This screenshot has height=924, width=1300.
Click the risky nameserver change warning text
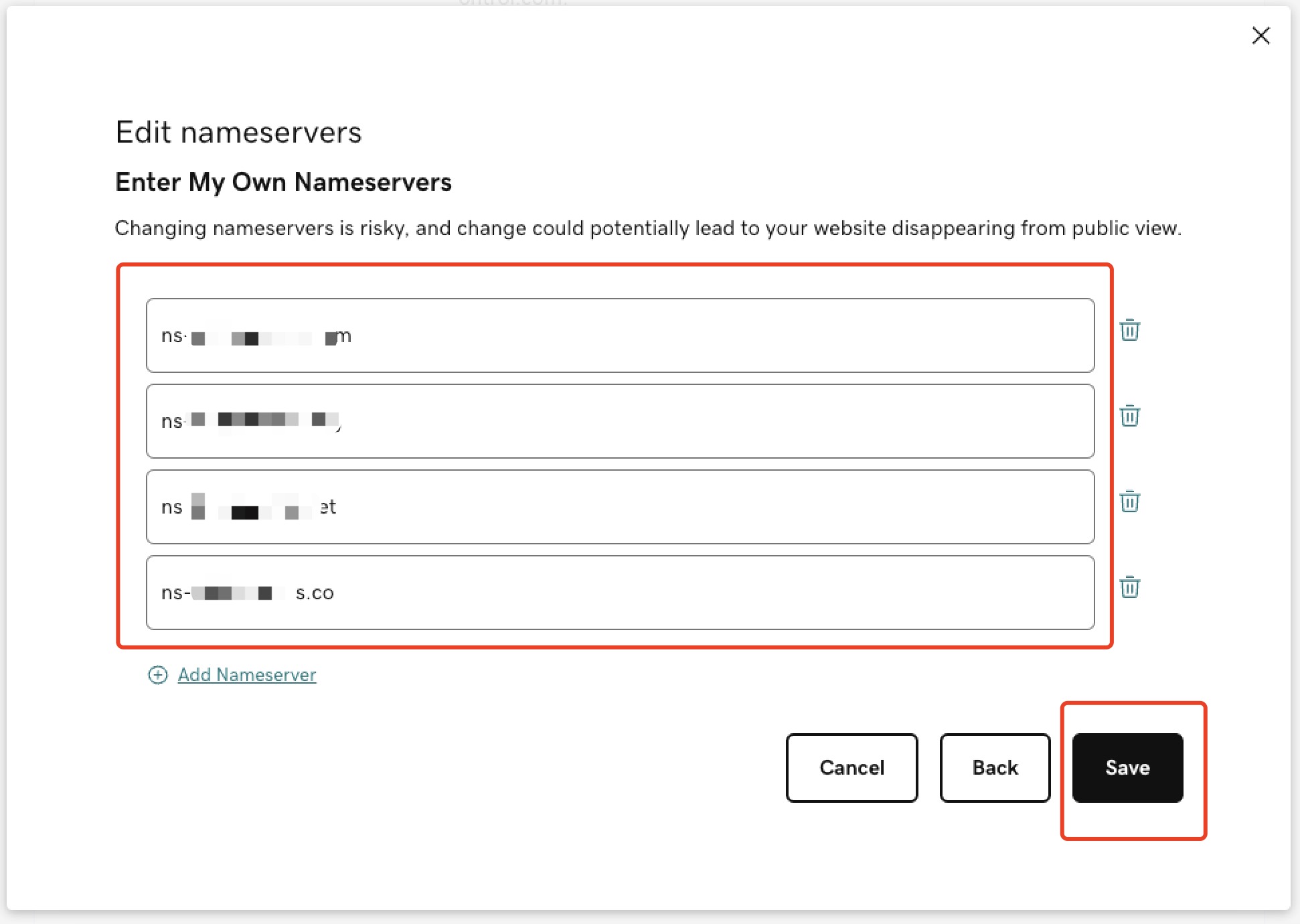pyautogui.click(x=647, y=228)
